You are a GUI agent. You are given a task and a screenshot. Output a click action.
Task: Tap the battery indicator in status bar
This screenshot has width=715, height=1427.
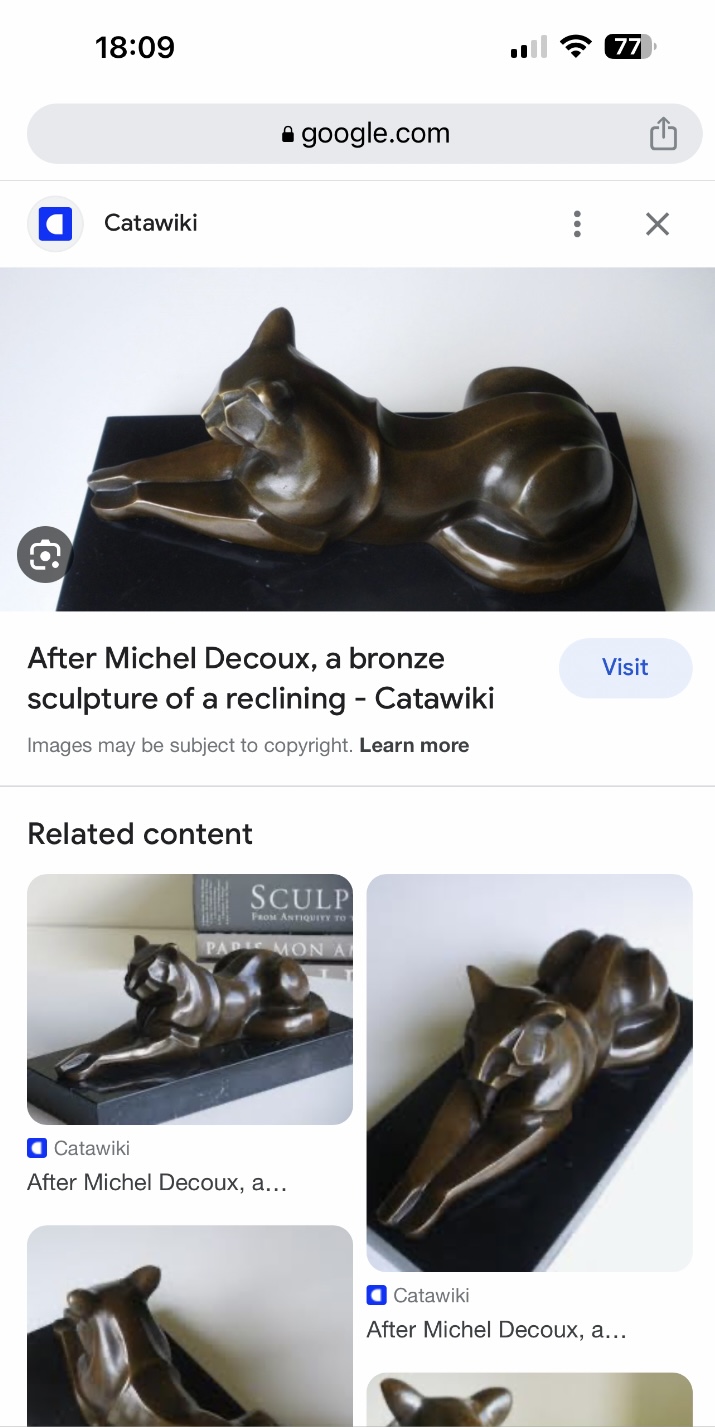(x=630, y=46)
